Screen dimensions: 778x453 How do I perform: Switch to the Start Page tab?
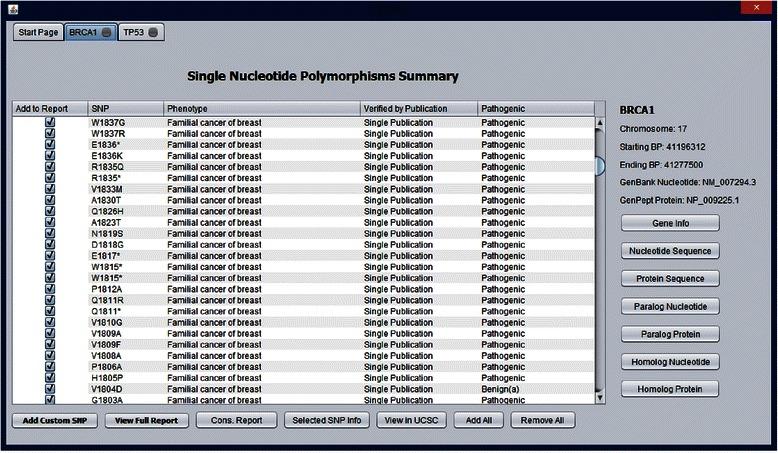pos(39,32)
